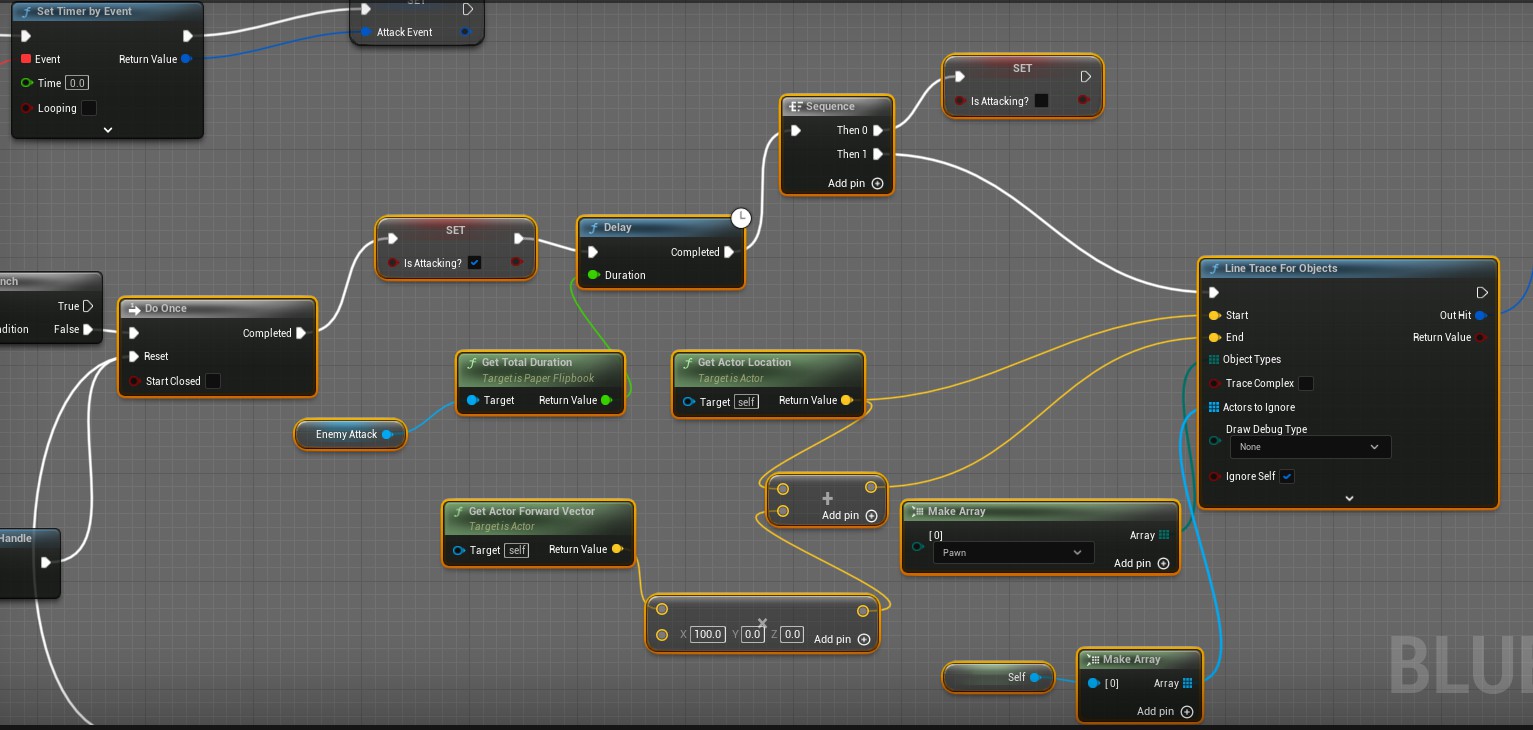Click Add pin icon on add vector node
Viewport: 1533px width, 730px height.
(x=871, y=516)
